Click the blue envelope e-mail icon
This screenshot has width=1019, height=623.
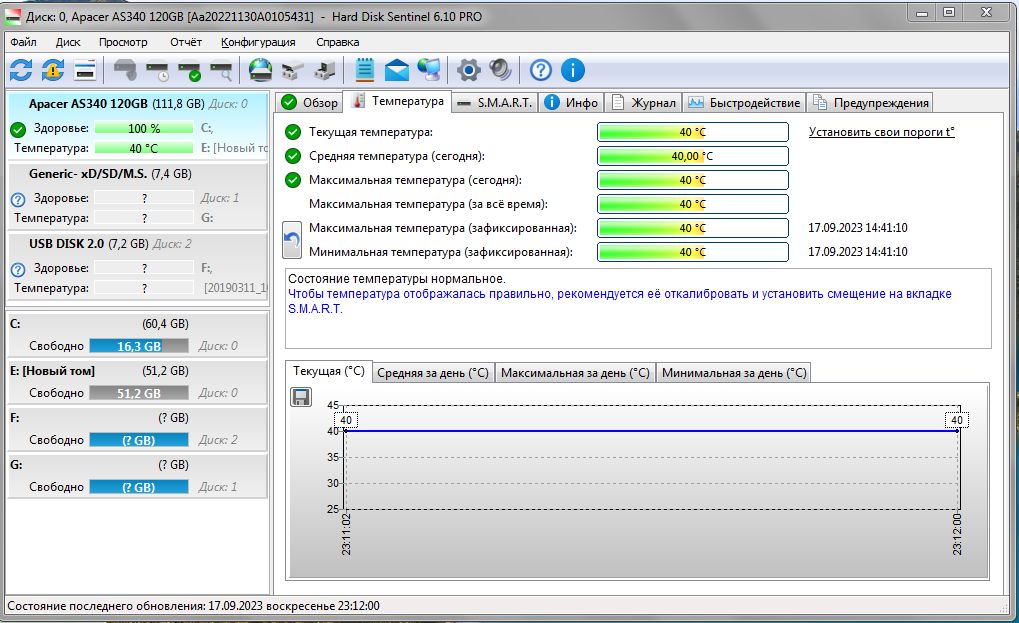[x=396, y=70]
